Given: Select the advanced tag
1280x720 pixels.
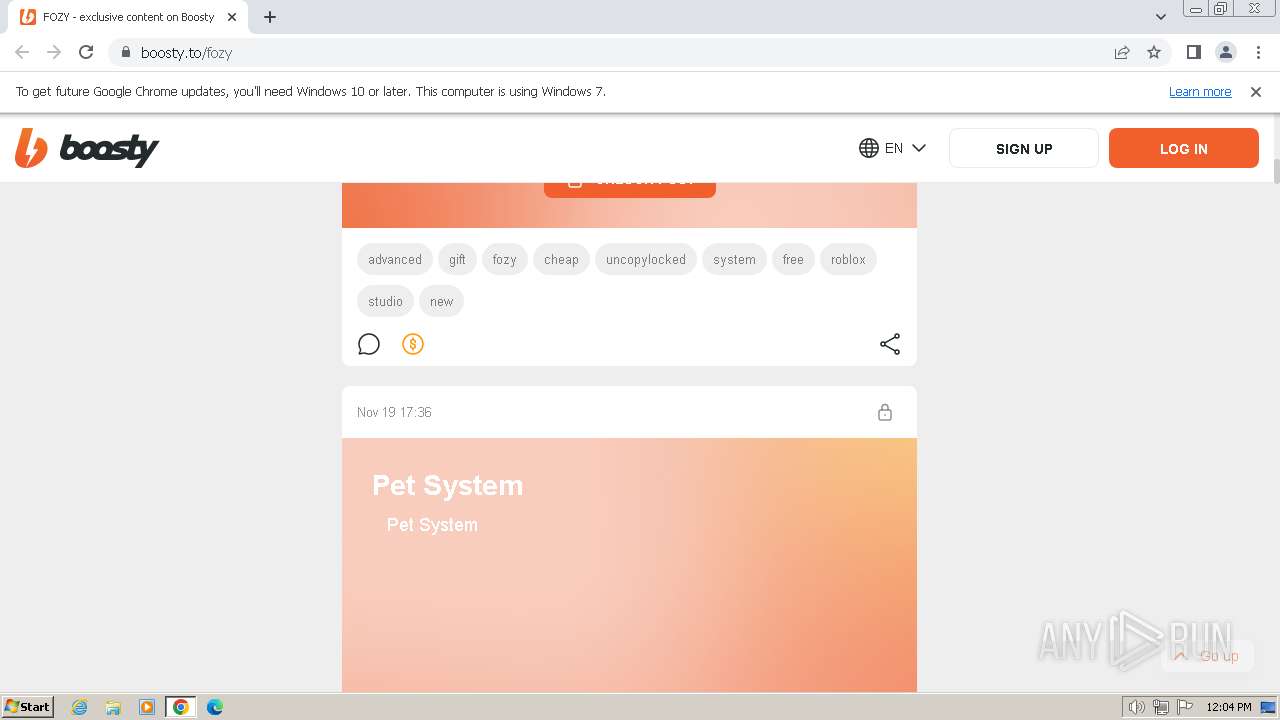Looking at the screenshot, I should click(395, 259).
